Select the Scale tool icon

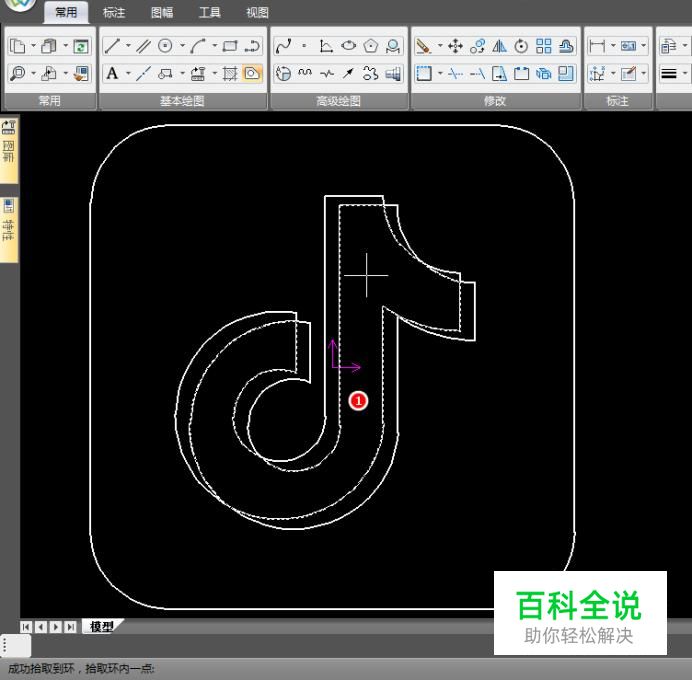click(566, 73)
